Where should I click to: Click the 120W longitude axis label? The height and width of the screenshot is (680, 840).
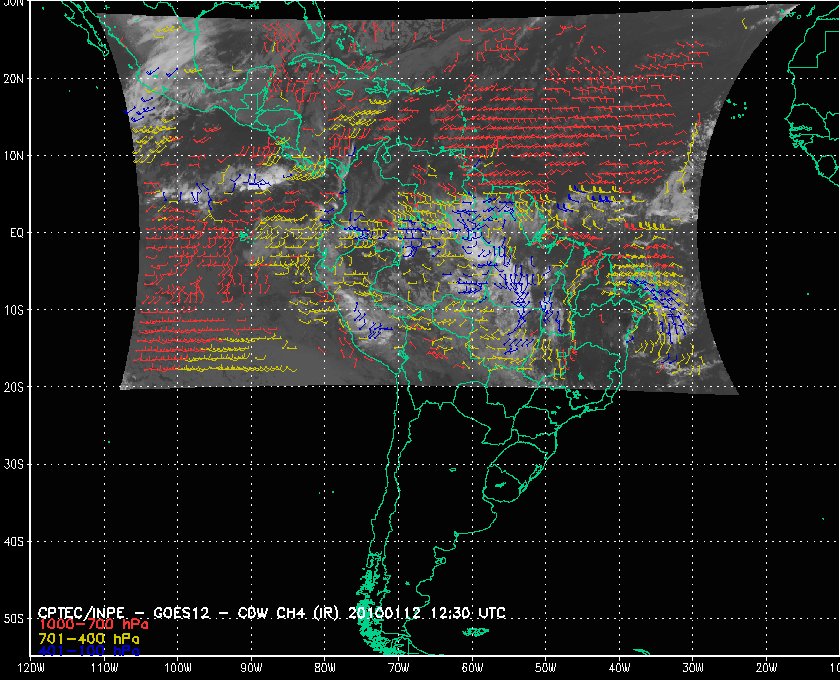[x=30, y=667]
